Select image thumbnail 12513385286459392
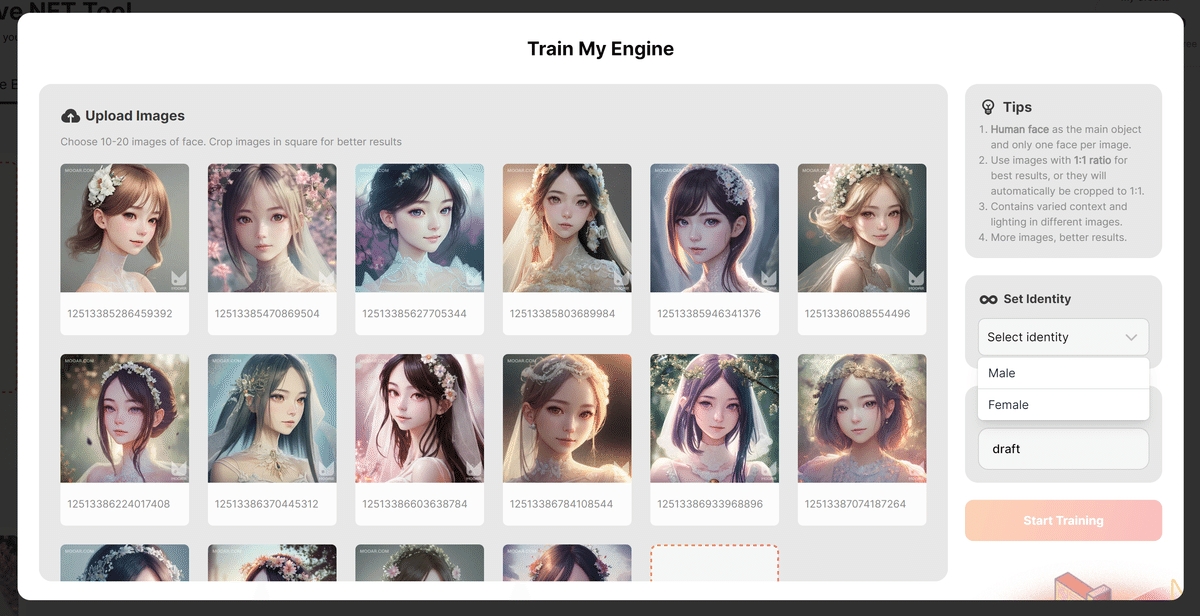Viewport: 1200px width, 616px height. coord(124,228)
